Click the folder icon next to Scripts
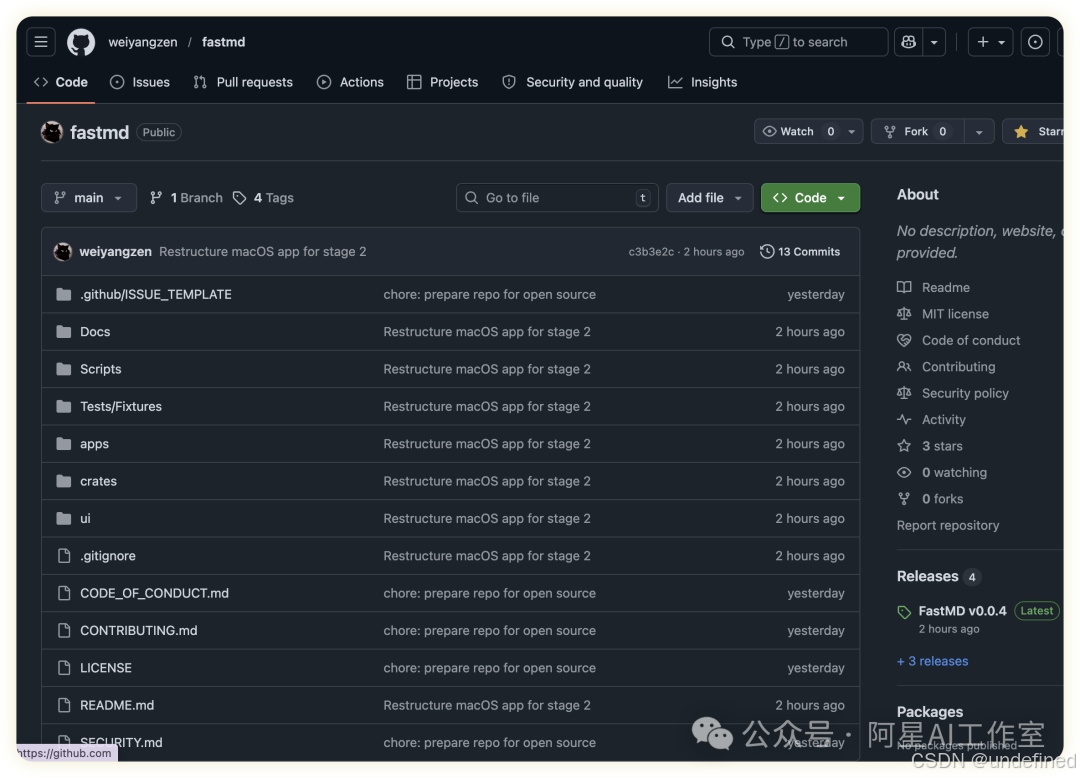Screen dimensions: 1080x778 63,369
